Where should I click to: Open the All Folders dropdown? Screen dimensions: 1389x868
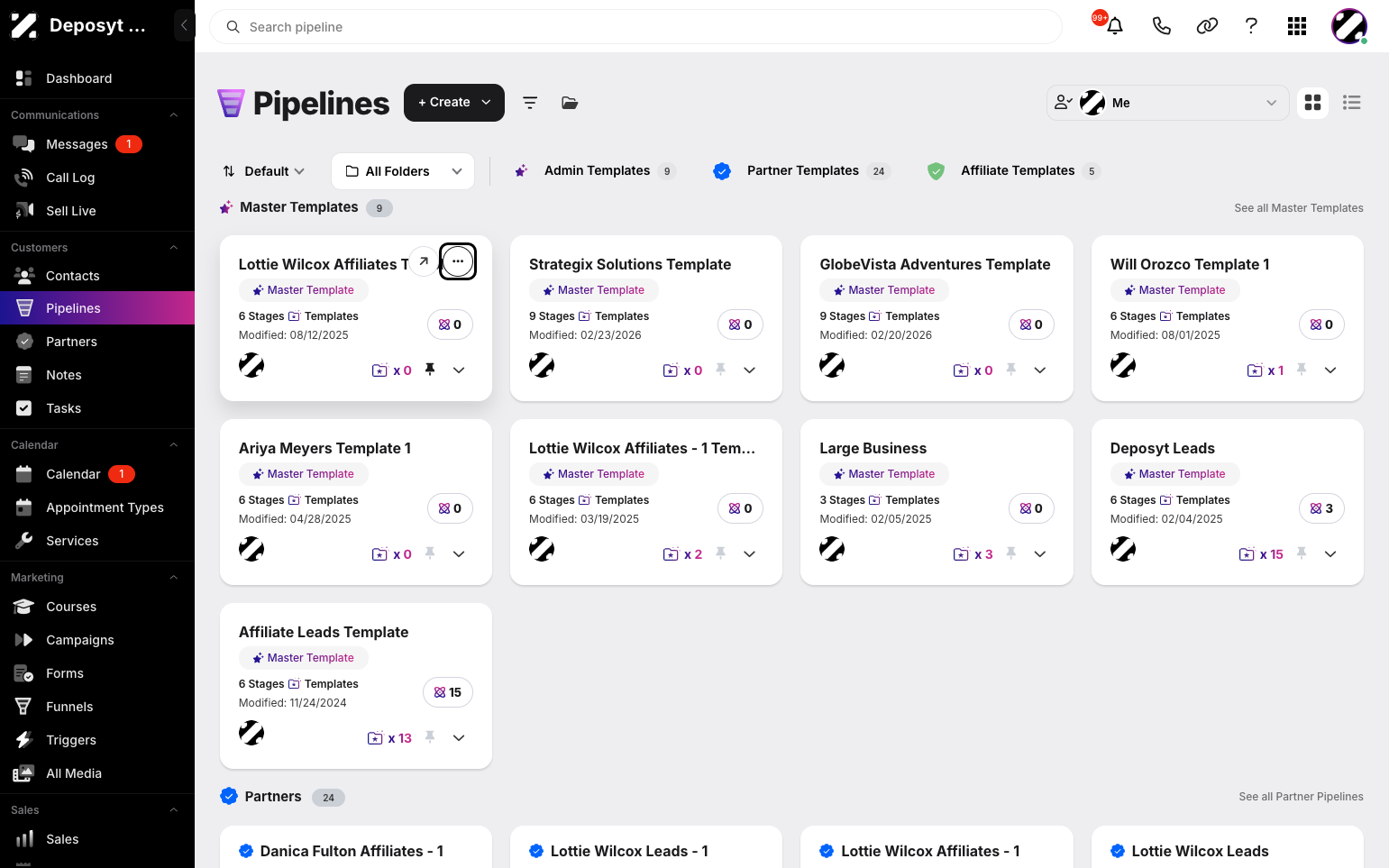pyautogui.click(x=403, y=171)
